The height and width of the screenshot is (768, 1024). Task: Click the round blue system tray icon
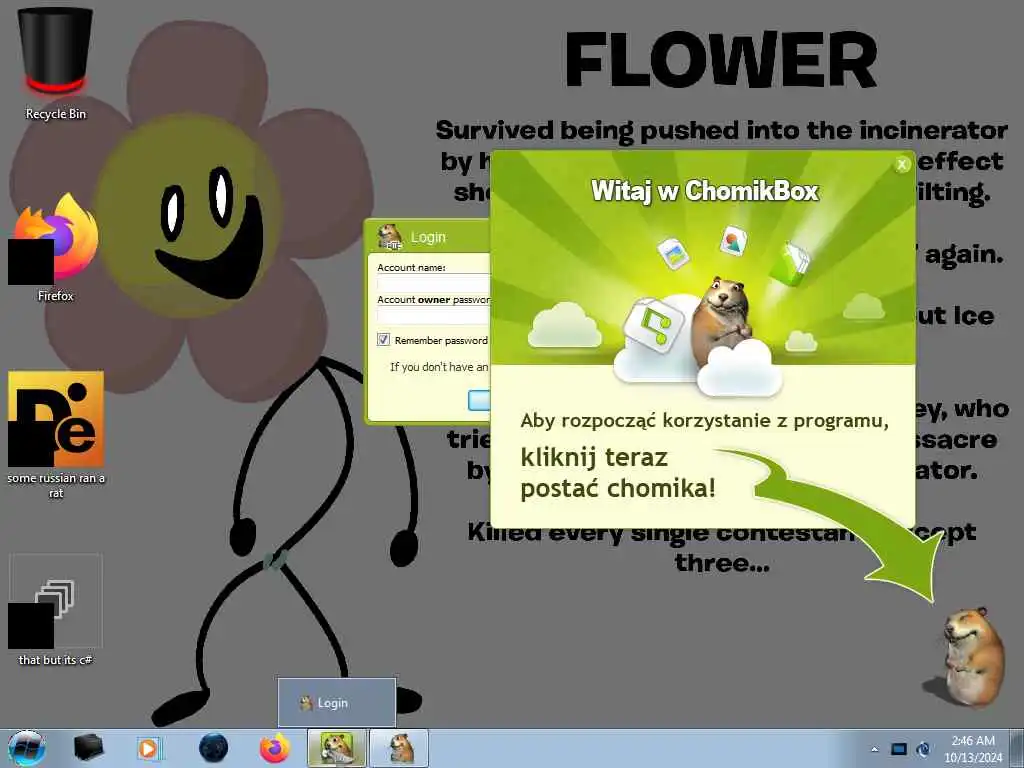(923, 749)
